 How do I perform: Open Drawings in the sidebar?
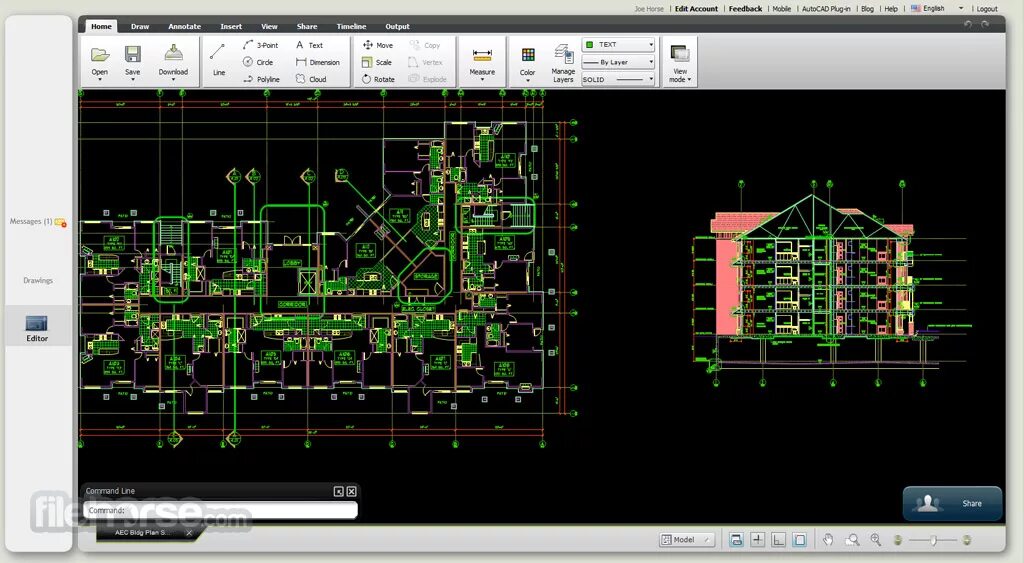tap(38, 280)
